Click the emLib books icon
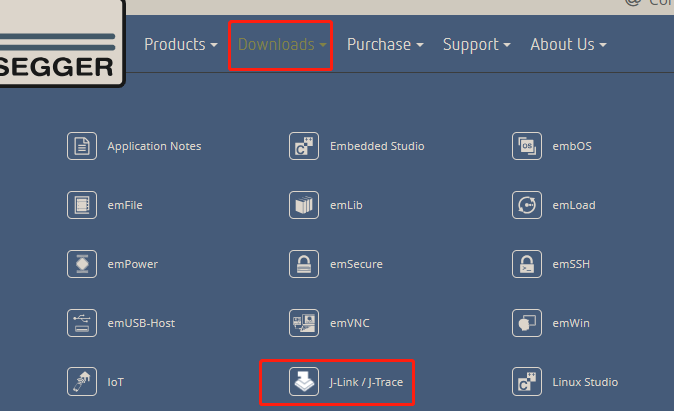The width and height of the screenshot is (674, 411). (x=304, y=205)
